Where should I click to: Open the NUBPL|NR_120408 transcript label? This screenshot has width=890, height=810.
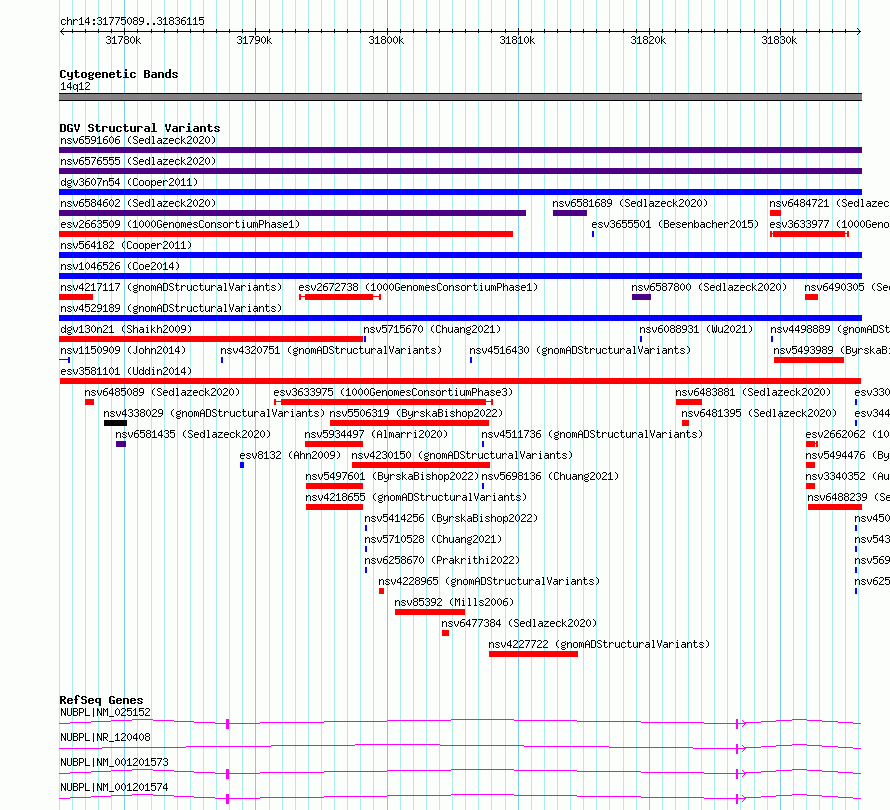click(105, 737)
